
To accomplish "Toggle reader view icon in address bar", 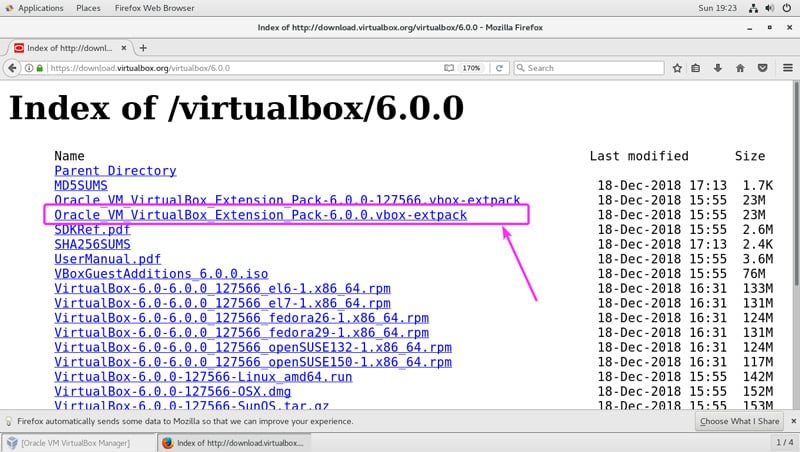I will click(x=449, y=68).
